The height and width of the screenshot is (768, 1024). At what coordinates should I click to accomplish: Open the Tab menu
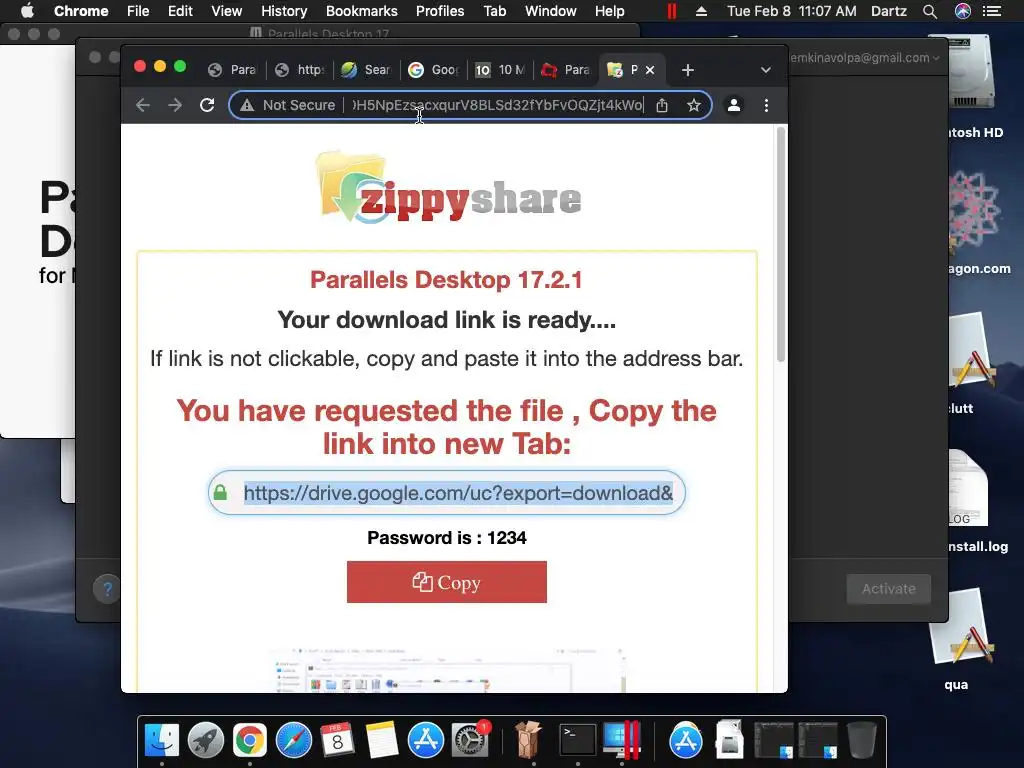click(x=494, y=11)
